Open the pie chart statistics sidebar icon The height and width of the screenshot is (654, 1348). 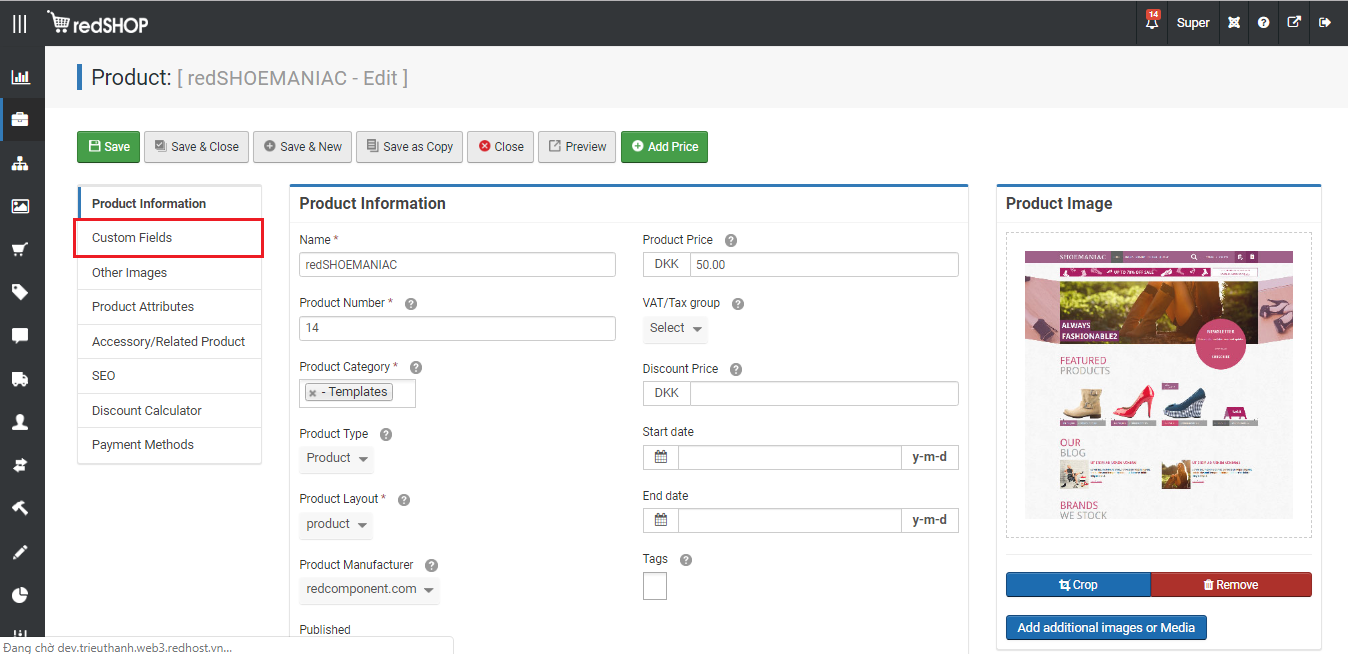[20, 595]
